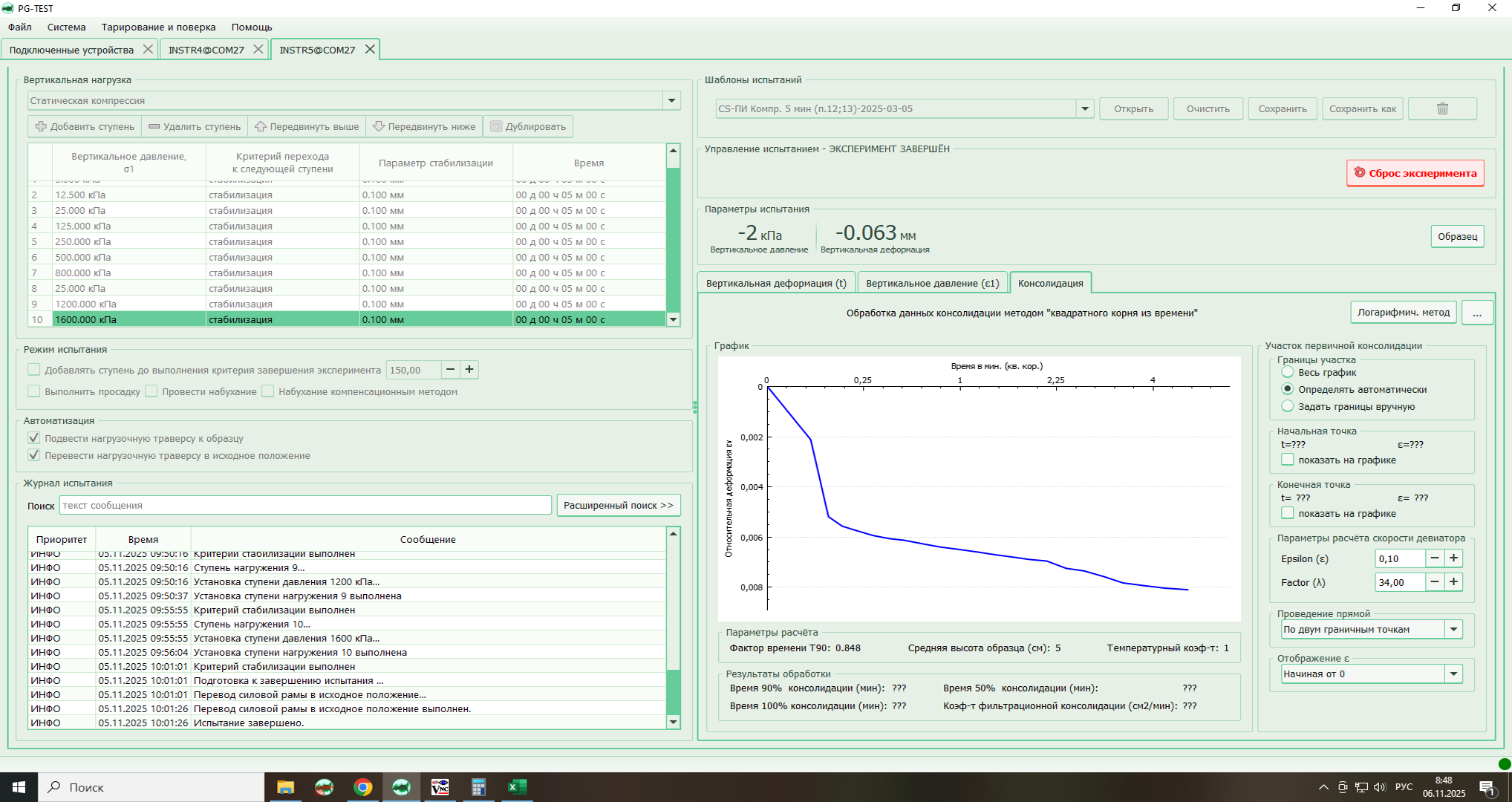This screenshot has width=1512, height=802.
Task: Click the journal search текст сообщения field
Action: pos(305,505)
